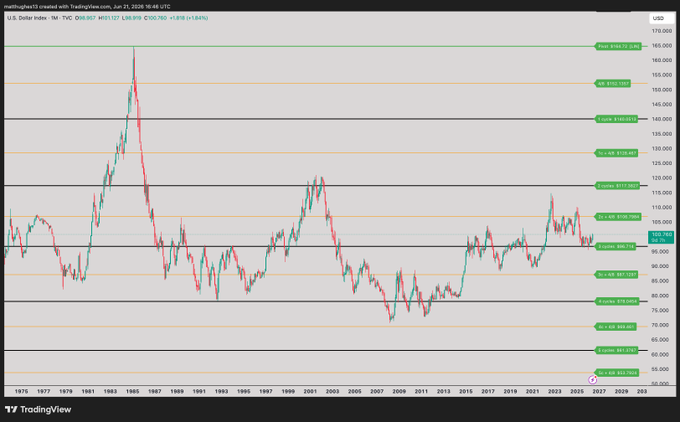Click the 2029 year on time axis

[621, 391]
